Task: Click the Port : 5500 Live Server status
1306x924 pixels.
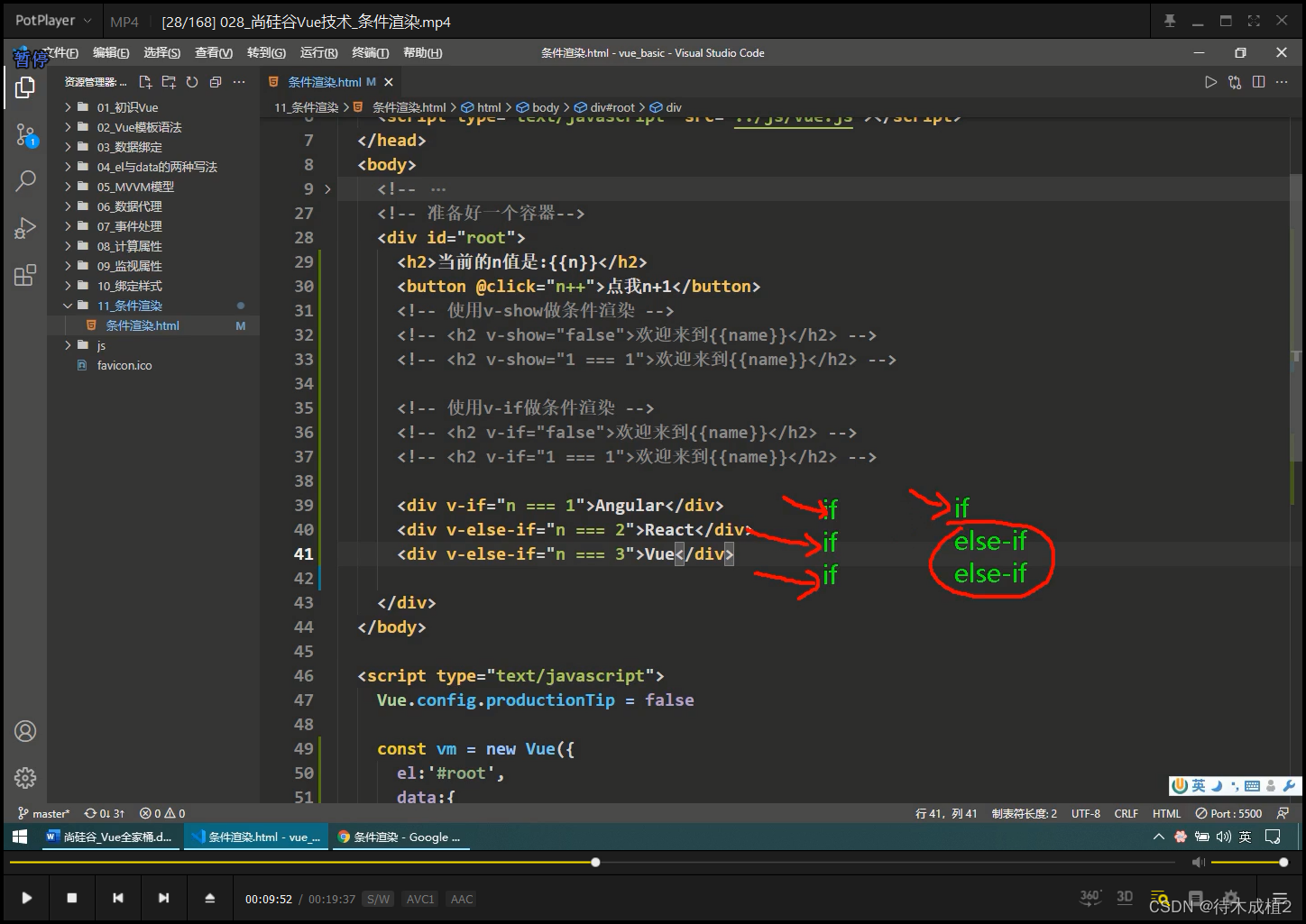Action: point(1228,813)
